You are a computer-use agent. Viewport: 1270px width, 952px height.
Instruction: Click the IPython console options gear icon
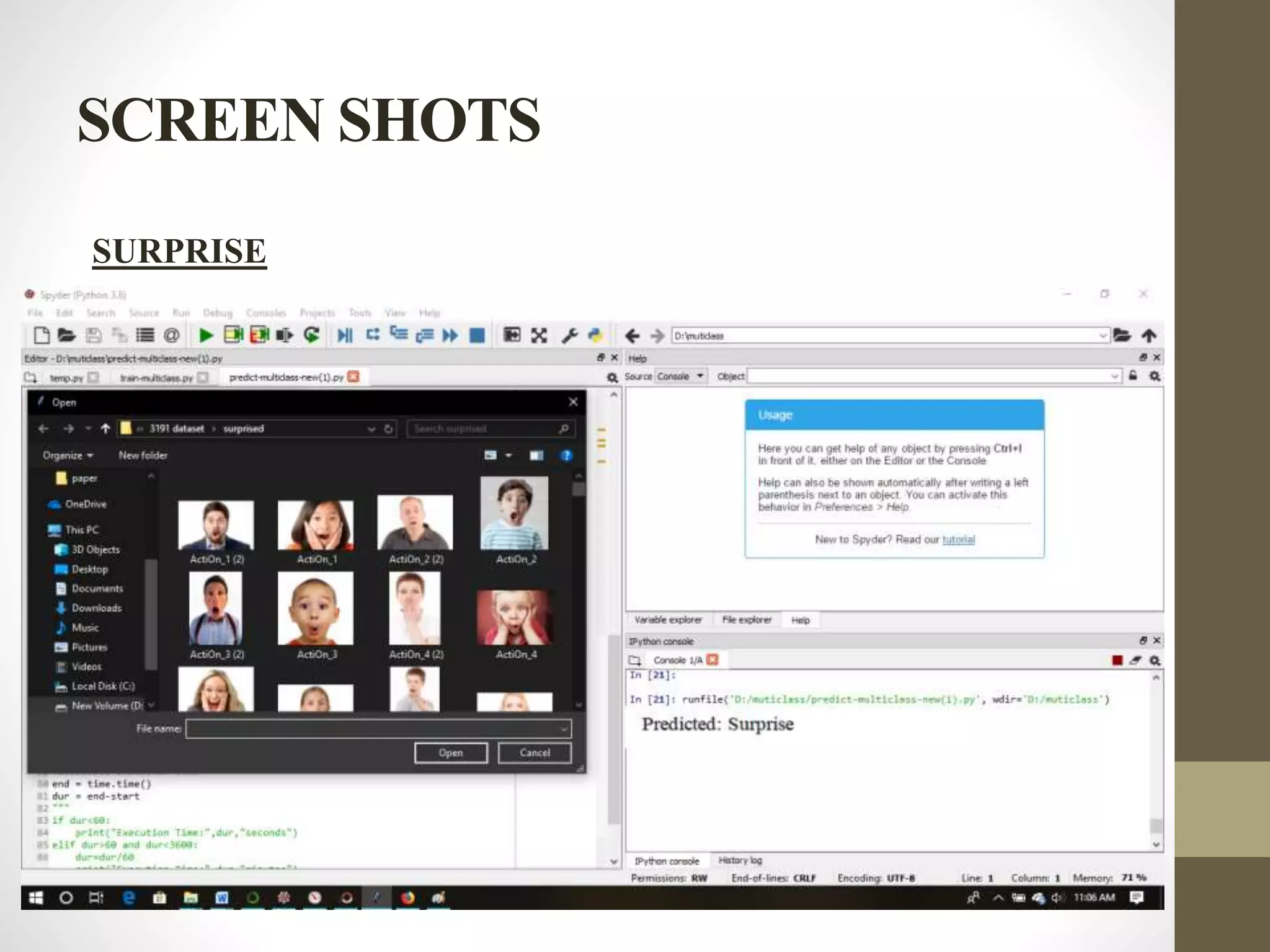(x=1155, y=660)
